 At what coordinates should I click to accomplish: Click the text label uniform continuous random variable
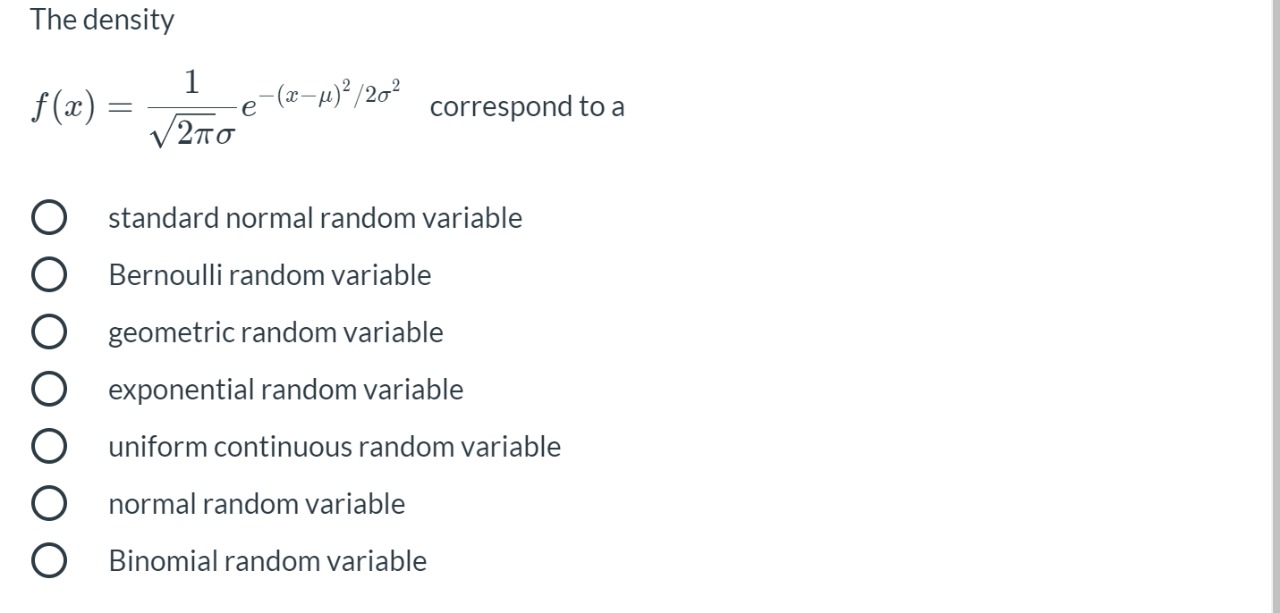[x=334, y=447]
